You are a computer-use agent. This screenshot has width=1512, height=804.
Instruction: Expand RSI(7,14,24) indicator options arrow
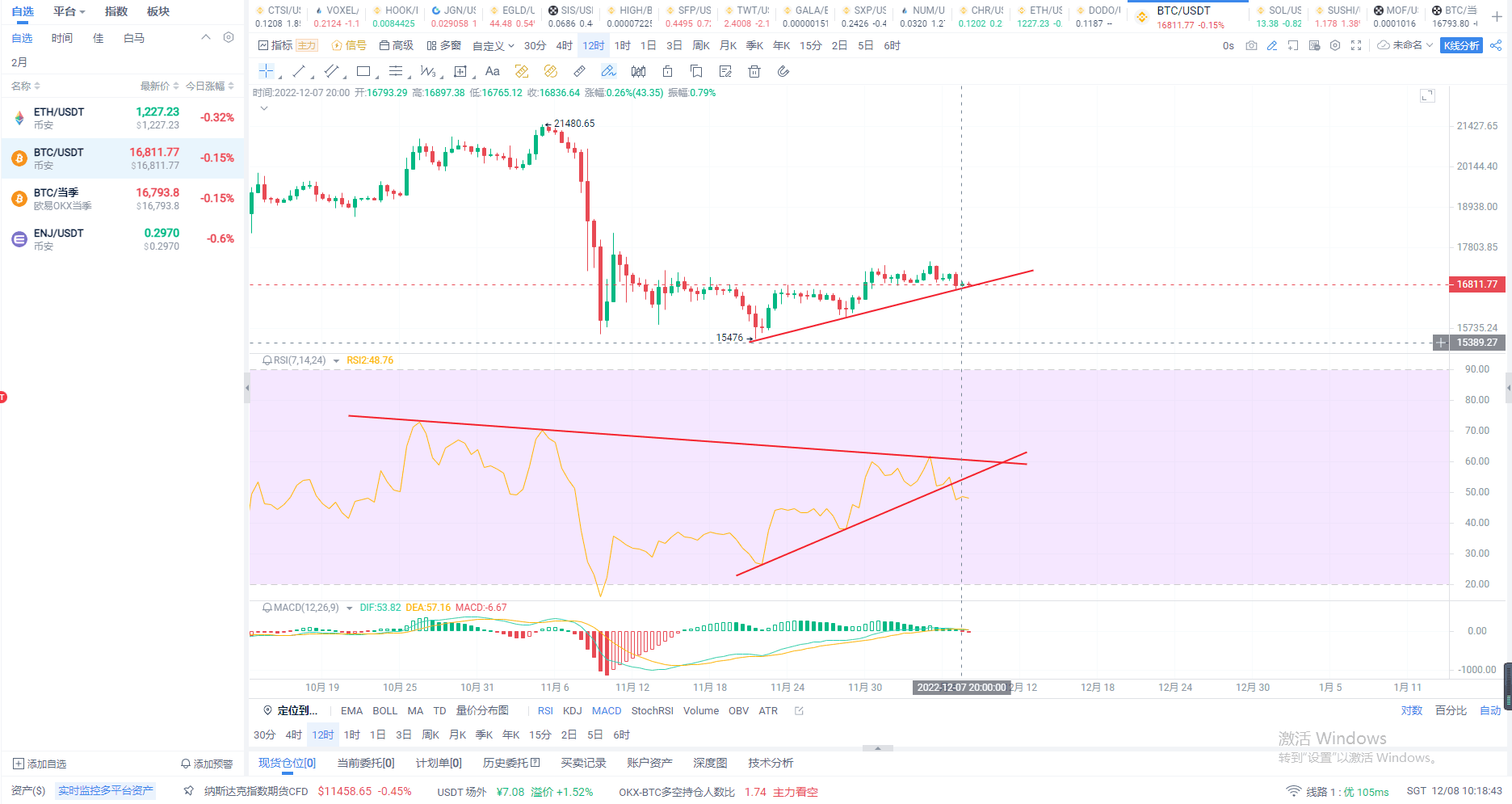(x=336, y=361)
